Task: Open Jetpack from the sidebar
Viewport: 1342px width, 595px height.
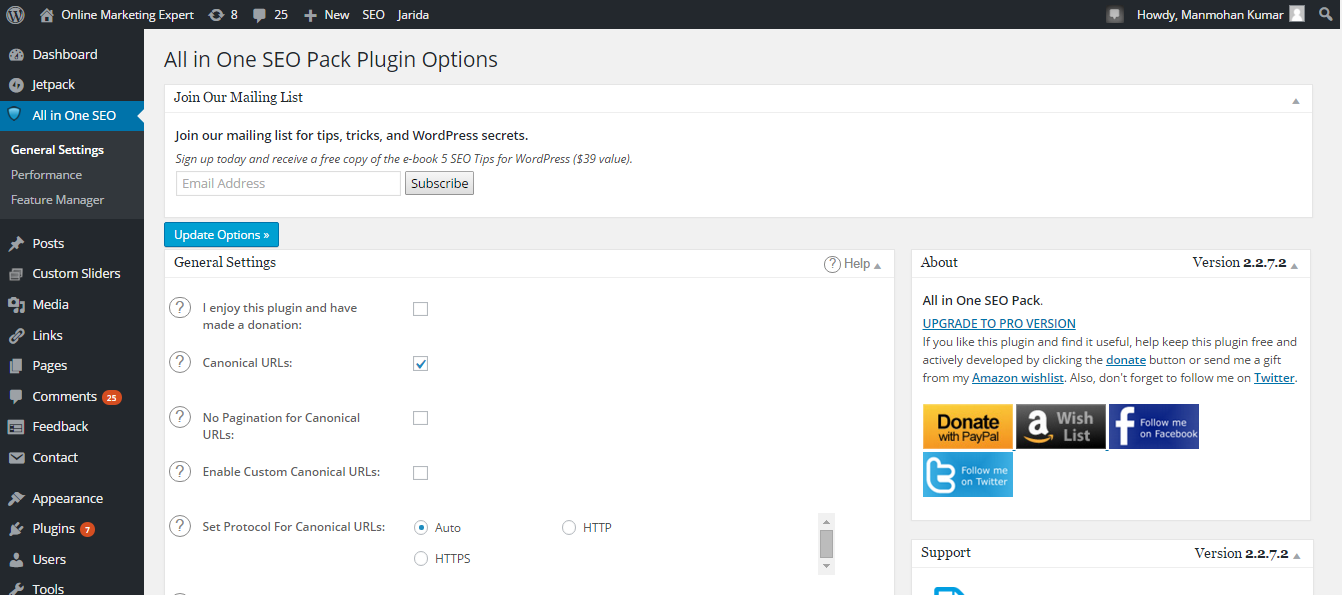Action: pyautogui.click(x=53, y=85)
